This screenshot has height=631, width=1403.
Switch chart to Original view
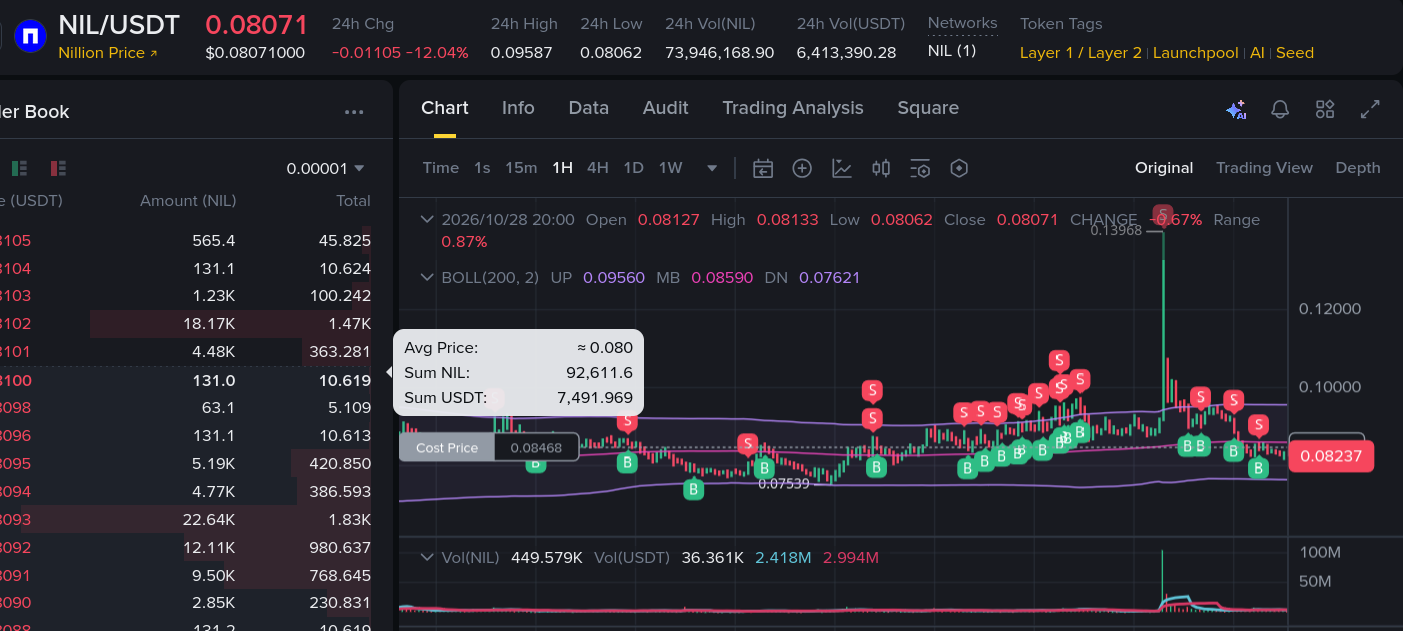(1164, 168)
